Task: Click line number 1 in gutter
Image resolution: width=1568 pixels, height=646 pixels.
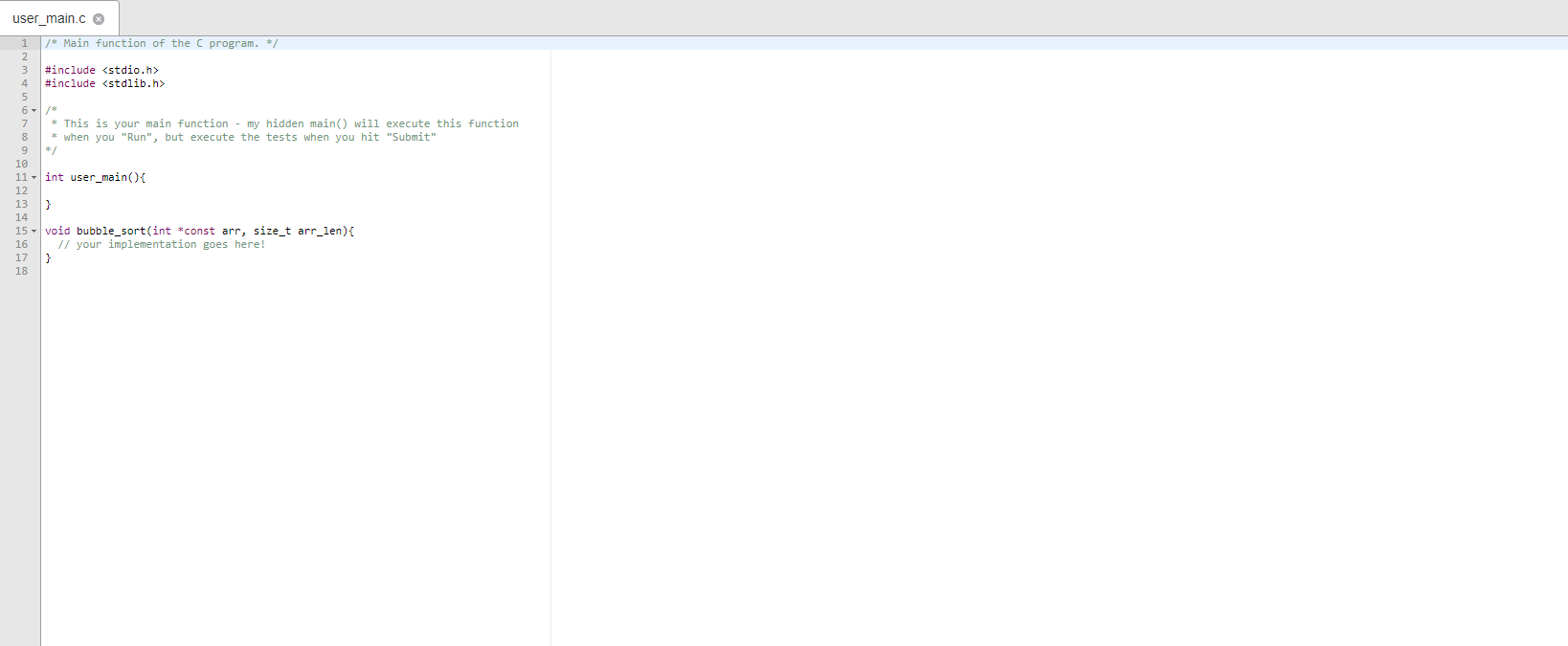Action: click(25, 43)
